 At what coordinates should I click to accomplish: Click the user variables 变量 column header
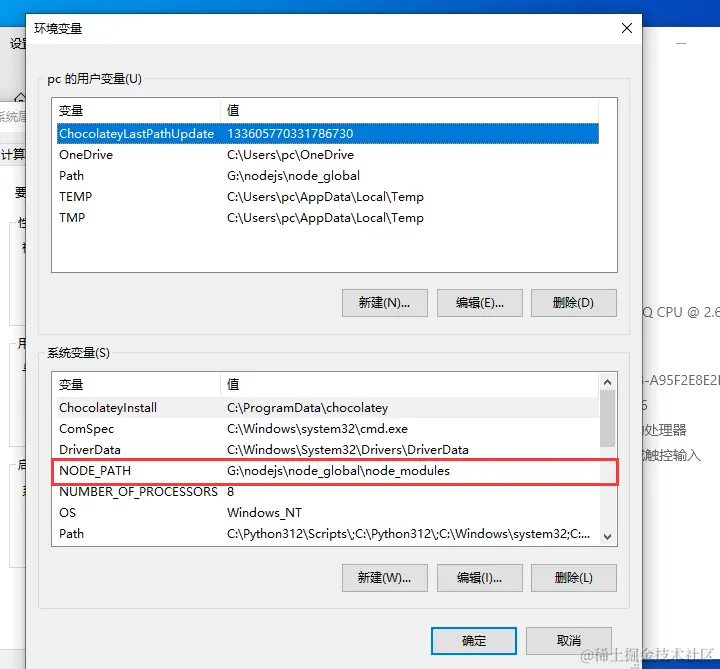coord(138,110)
